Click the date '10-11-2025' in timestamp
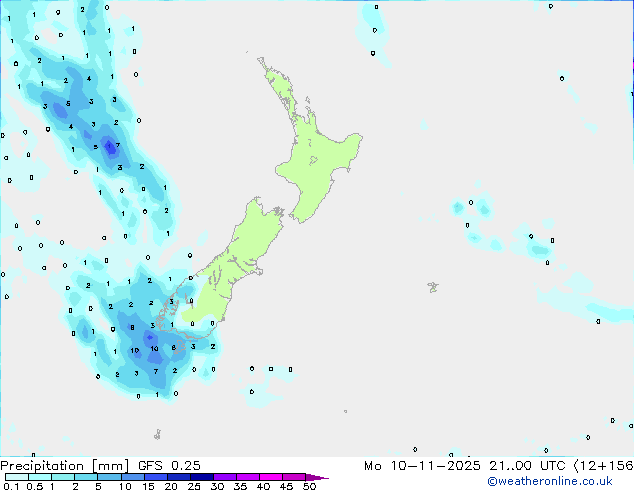This screenshot has width=634, height=490. tap(435, 466)
